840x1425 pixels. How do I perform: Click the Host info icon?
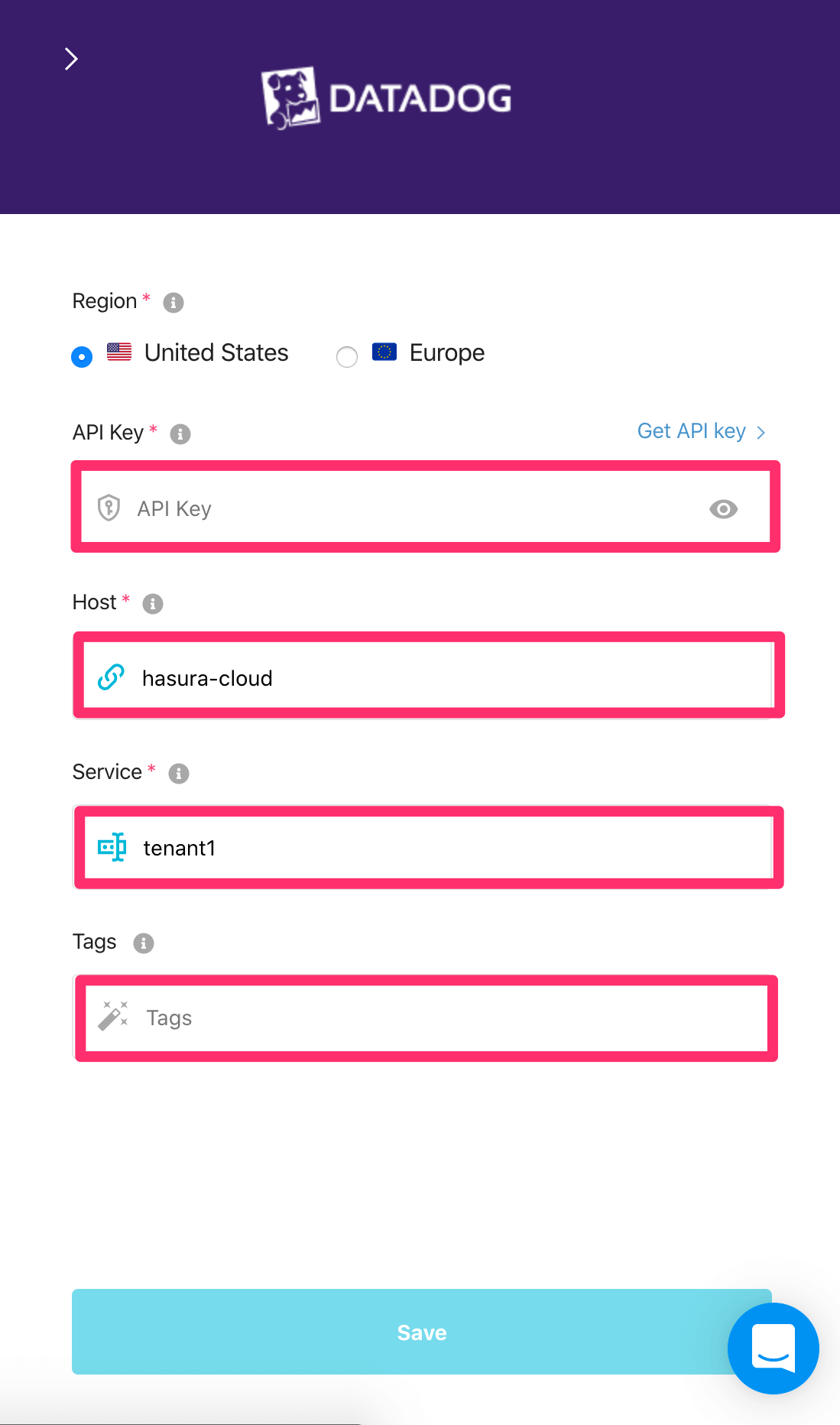[x=153, y=604]
